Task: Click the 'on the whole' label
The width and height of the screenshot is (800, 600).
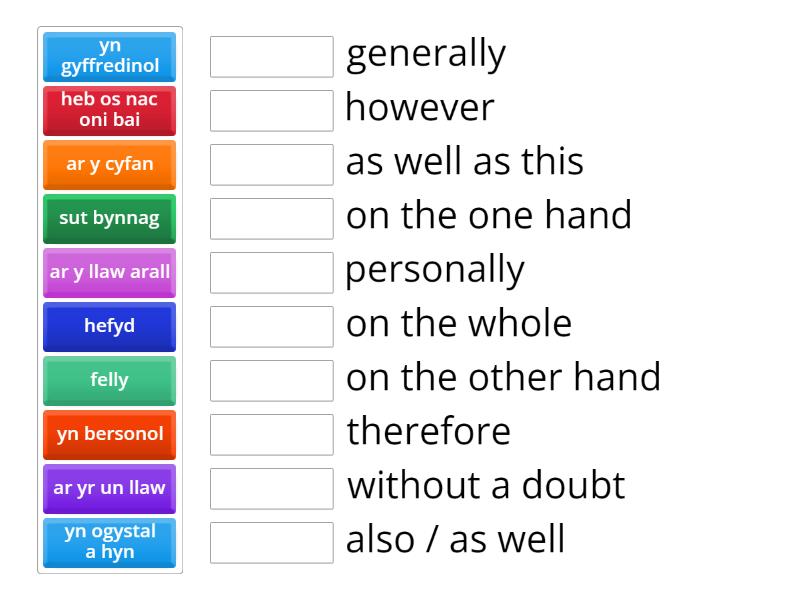Action: pyautogui.click(x=458, y=323)
